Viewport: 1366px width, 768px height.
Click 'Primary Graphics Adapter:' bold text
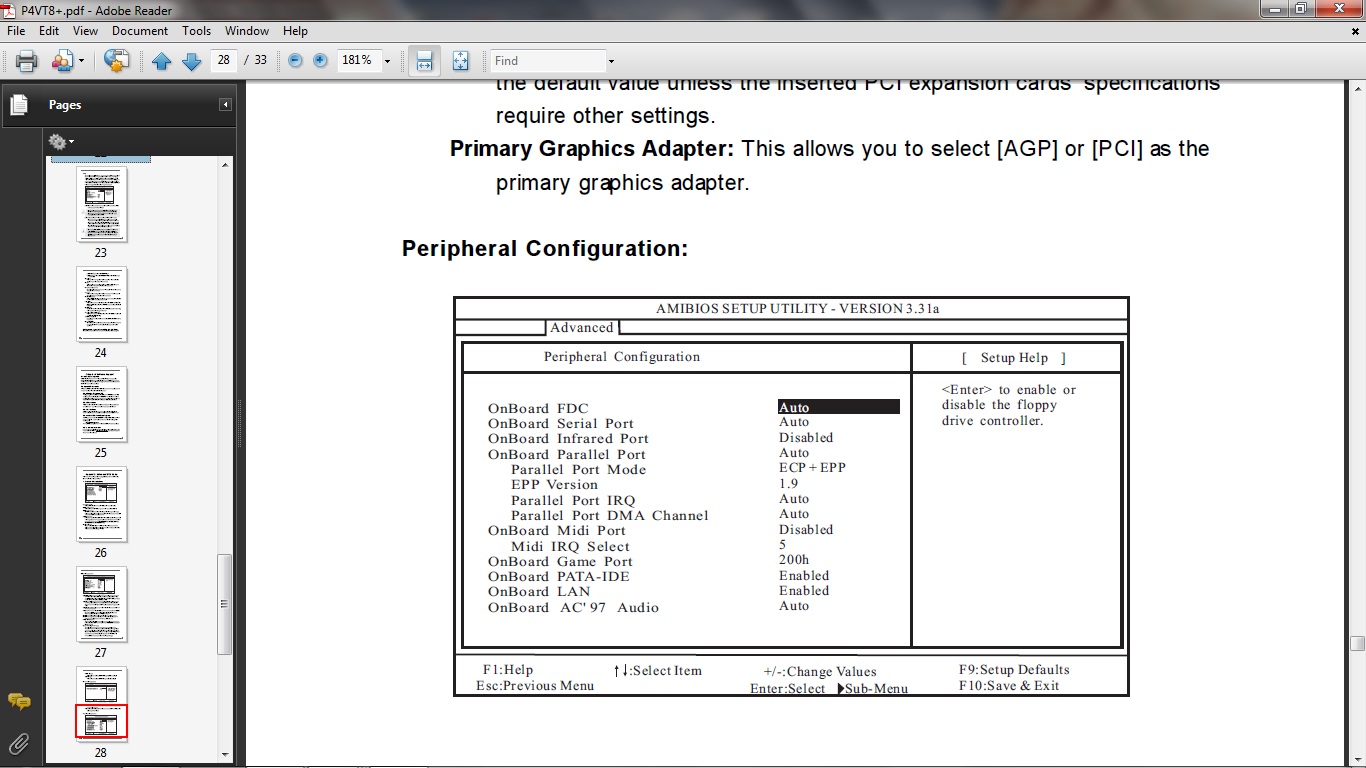click(592, 149)
